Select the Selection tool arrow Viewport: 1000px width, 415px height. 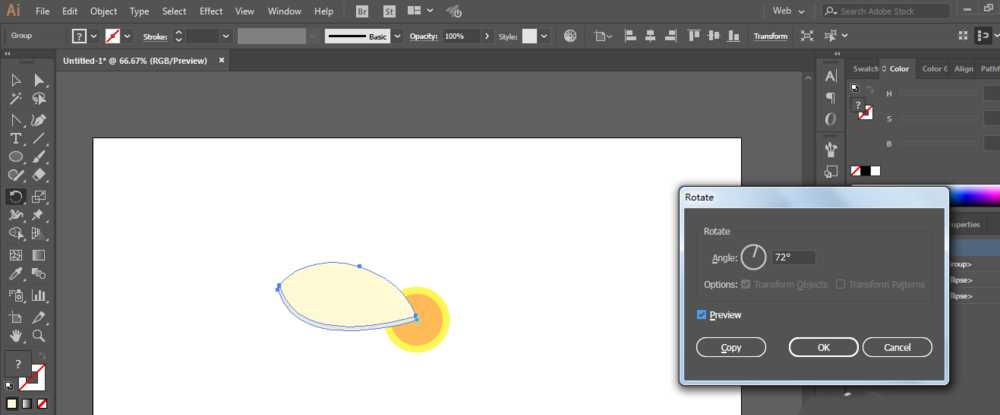click(16, 80)
